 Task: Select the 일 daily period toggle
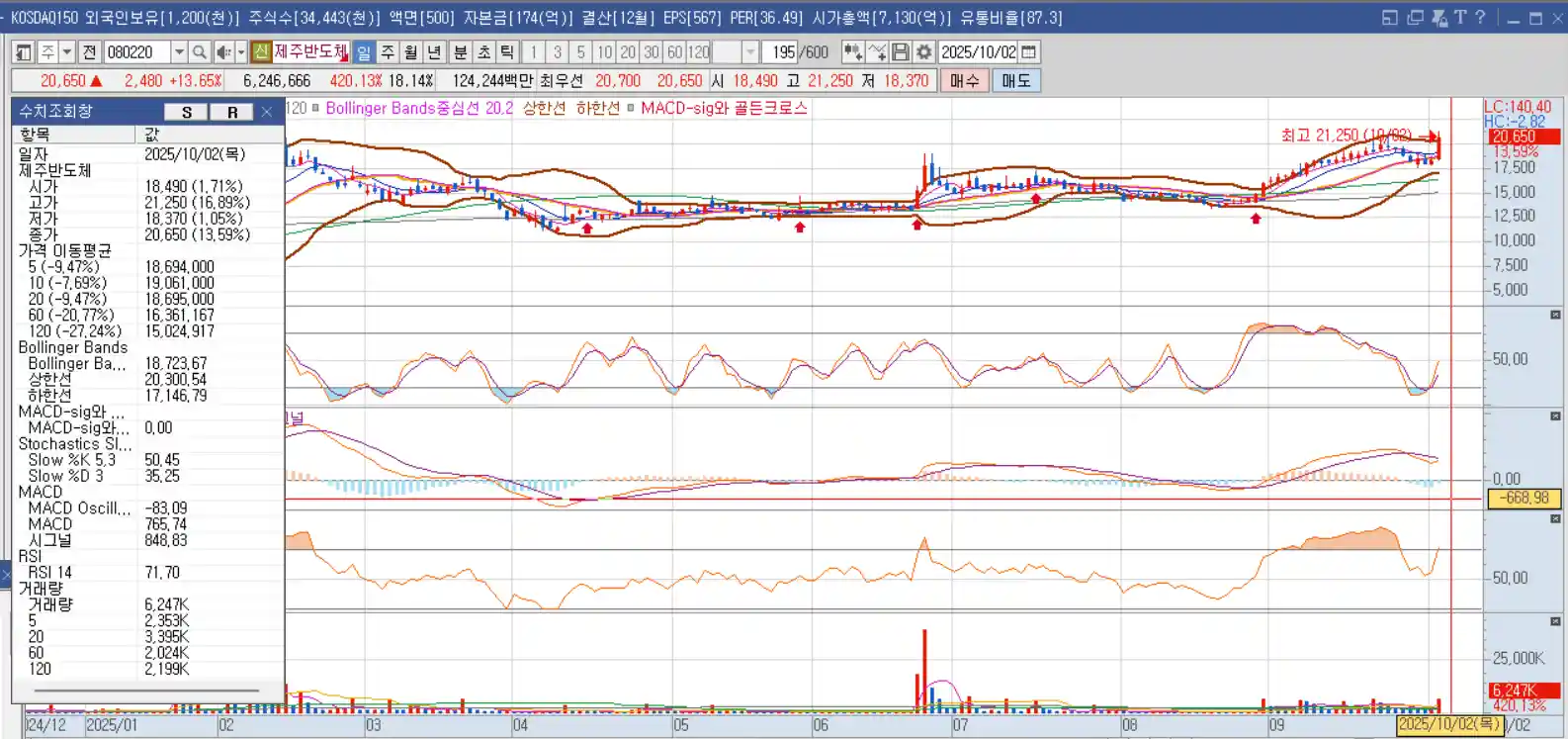[x=363, y=51]
